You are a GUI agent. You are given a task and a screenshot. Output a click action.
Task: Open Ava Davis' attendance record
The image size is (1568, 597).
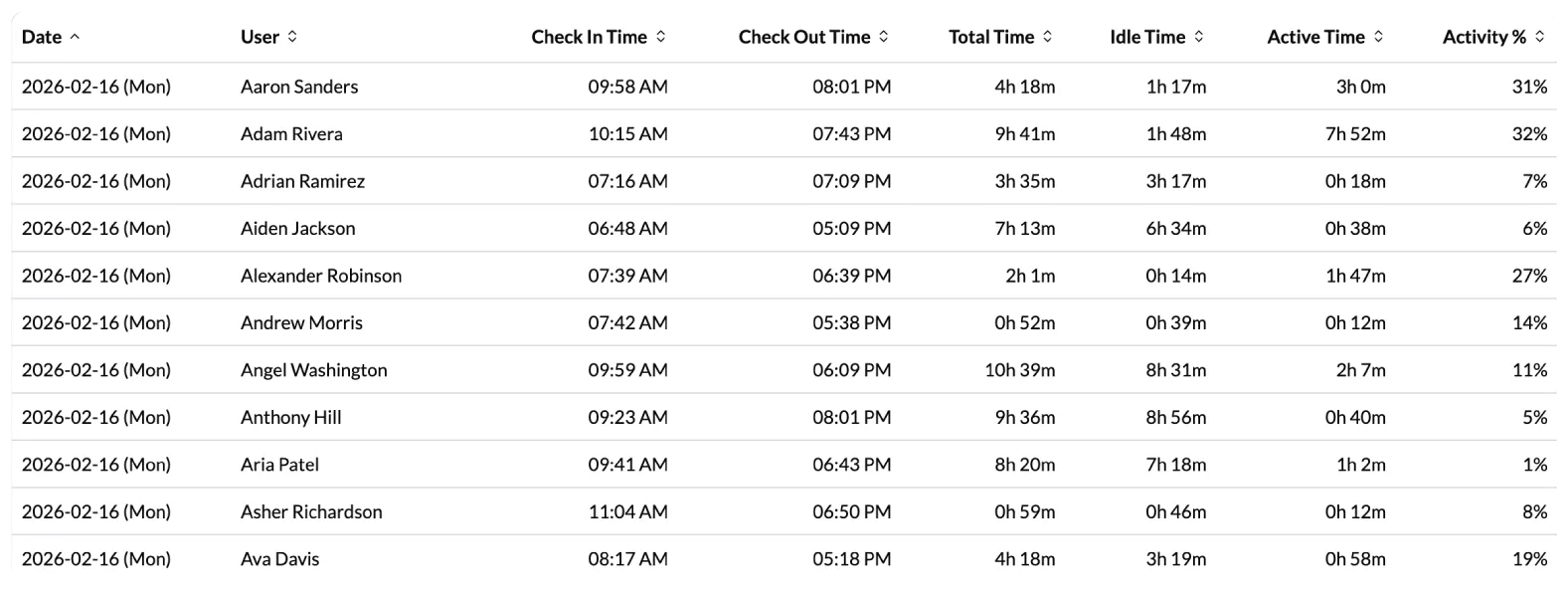[279, 558]
